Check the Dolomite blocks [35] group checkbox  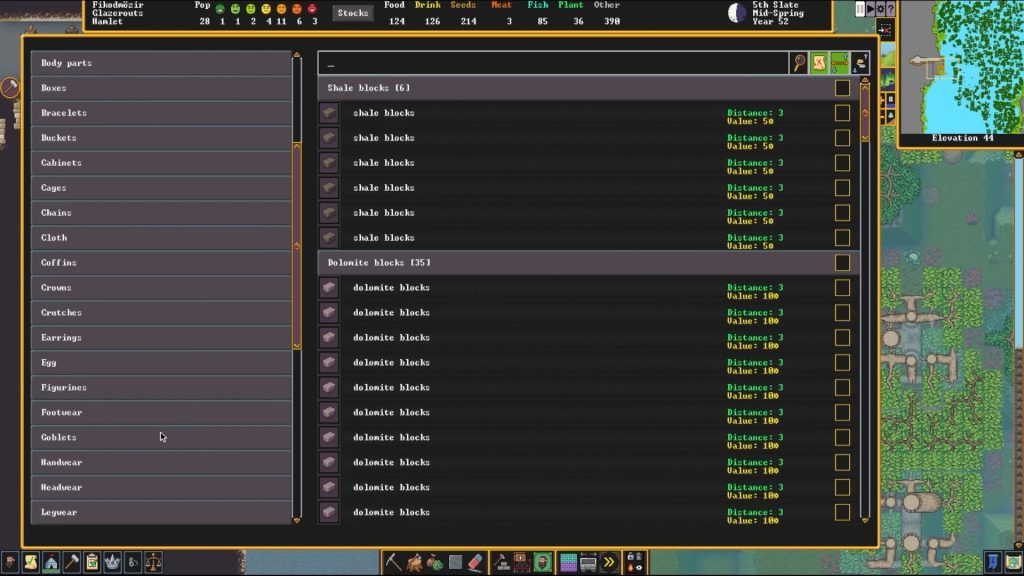click(x=842, y=263)
